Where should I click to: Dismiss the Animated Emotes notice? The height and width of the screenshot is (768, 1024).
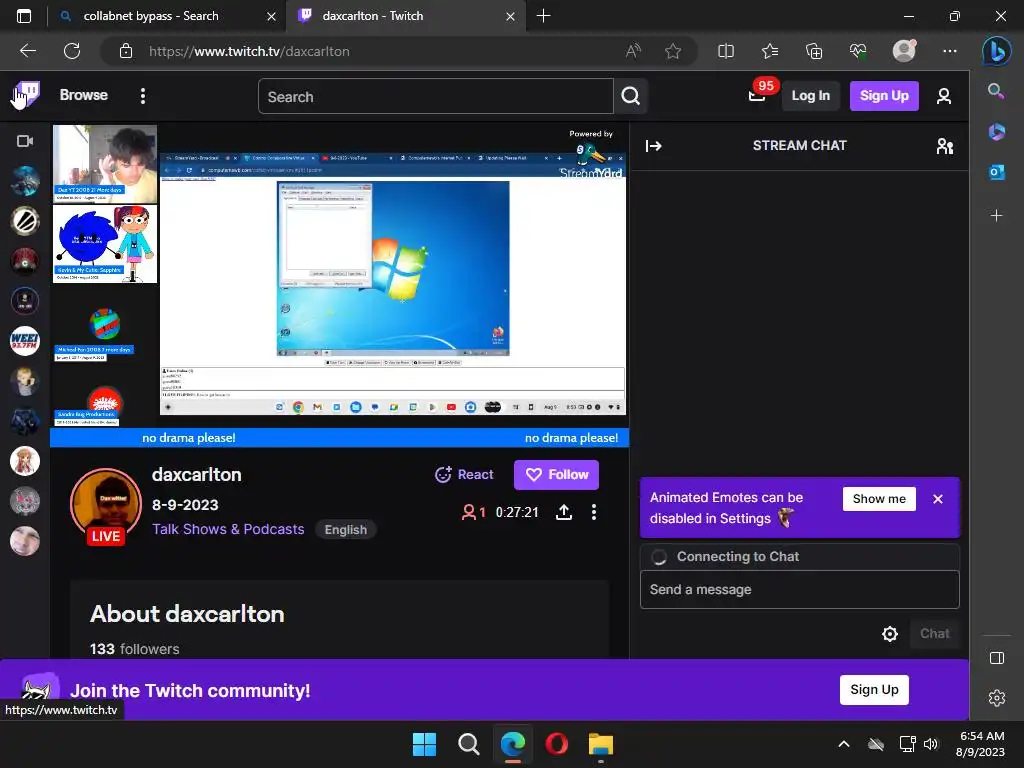coord(938,499)
